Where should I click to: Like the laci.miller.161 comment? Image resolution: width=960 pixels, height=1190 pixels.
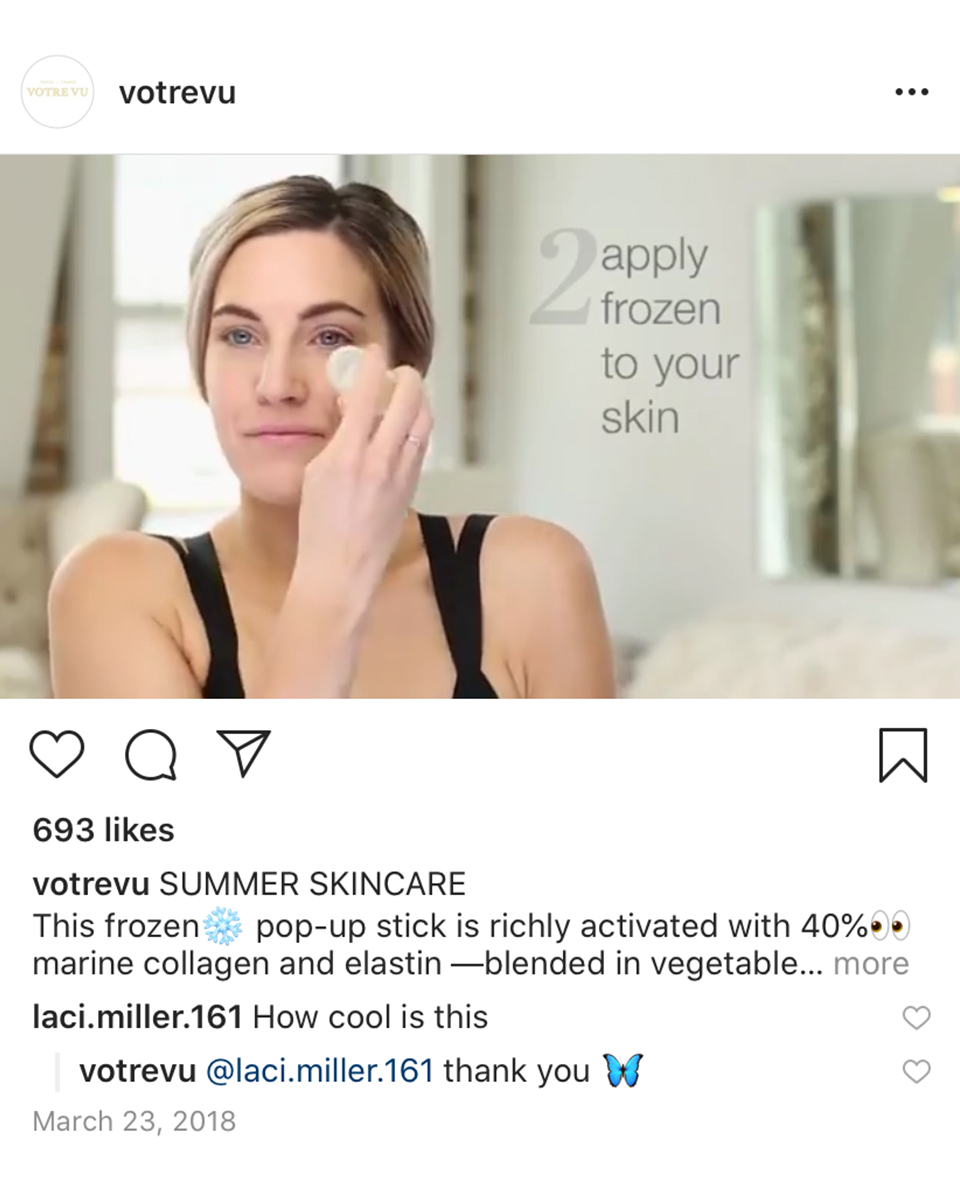click(916, 1017)
